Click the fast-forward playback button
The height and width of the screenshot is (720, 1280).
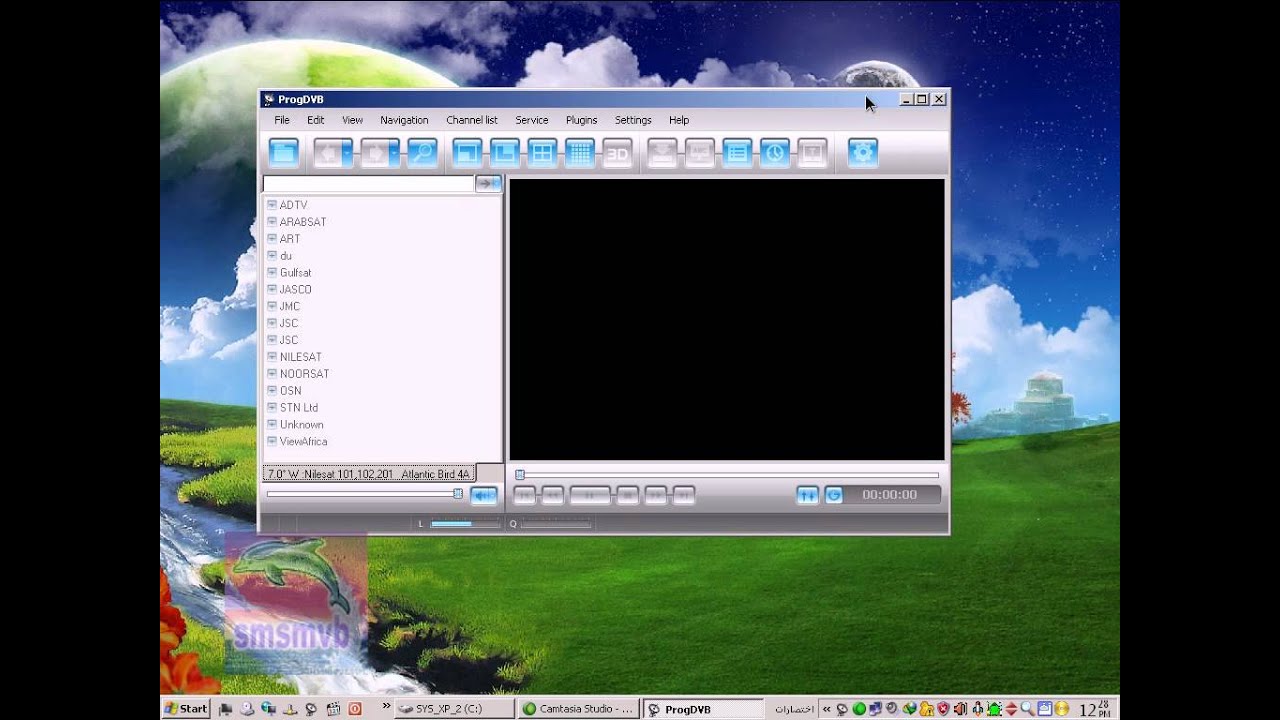click(x=656, y=495)
